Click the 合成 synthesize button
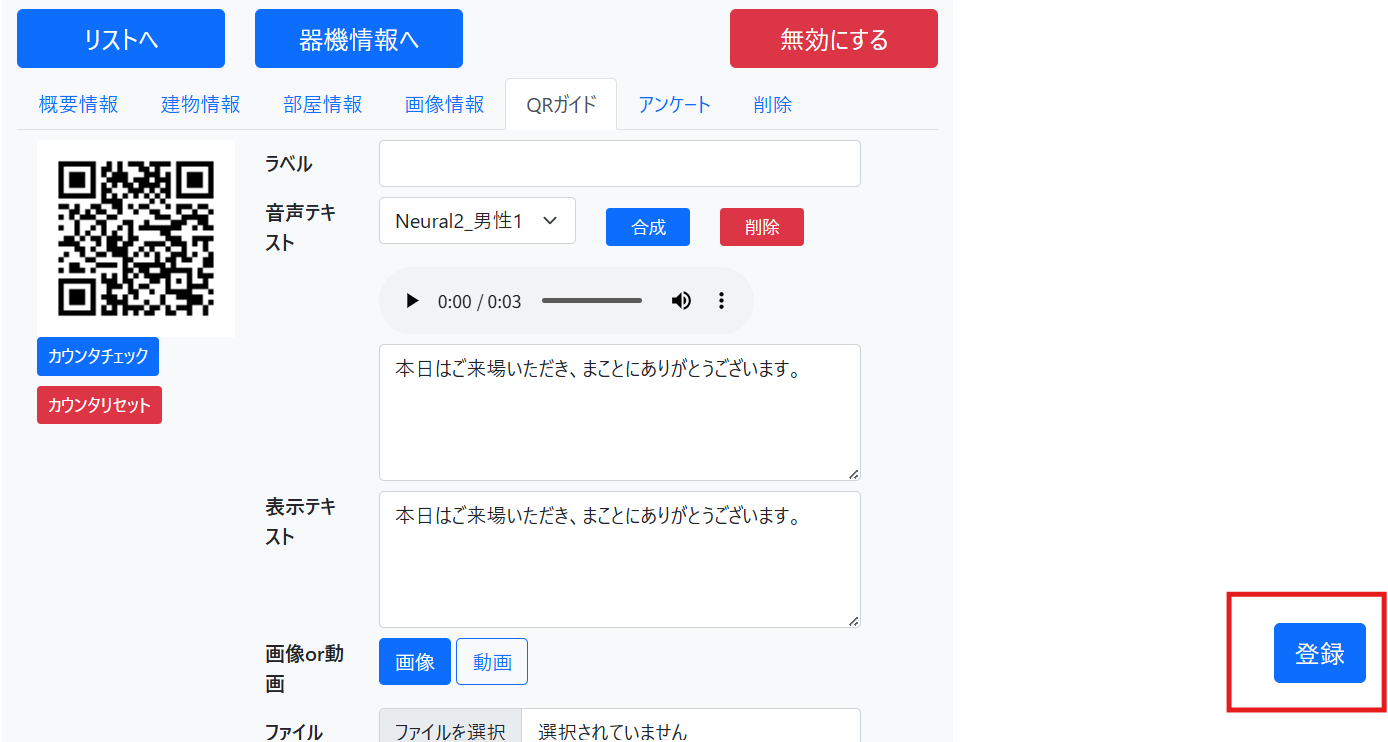This screenshot has width=1388, height=742. (647, 227)
